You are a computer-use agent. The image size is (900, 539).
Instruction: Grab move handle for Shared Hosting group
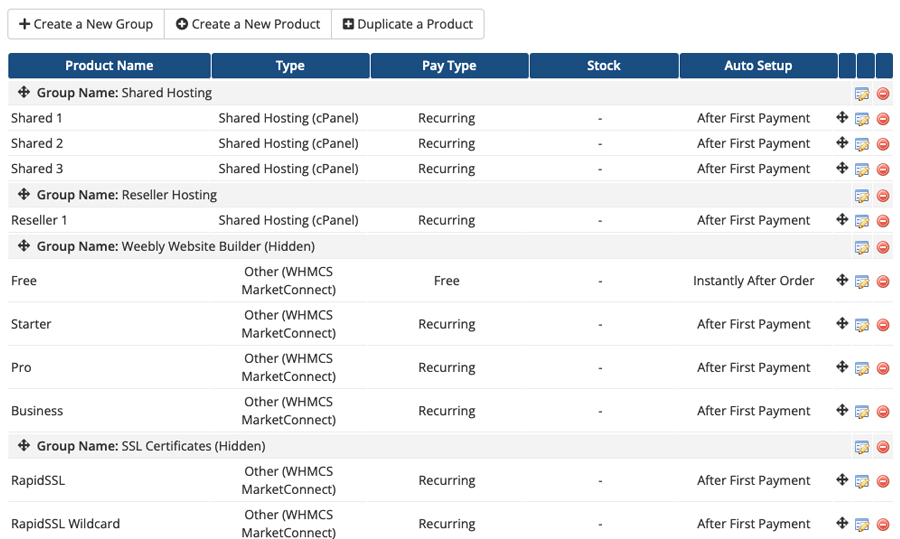tap(24, 92)
